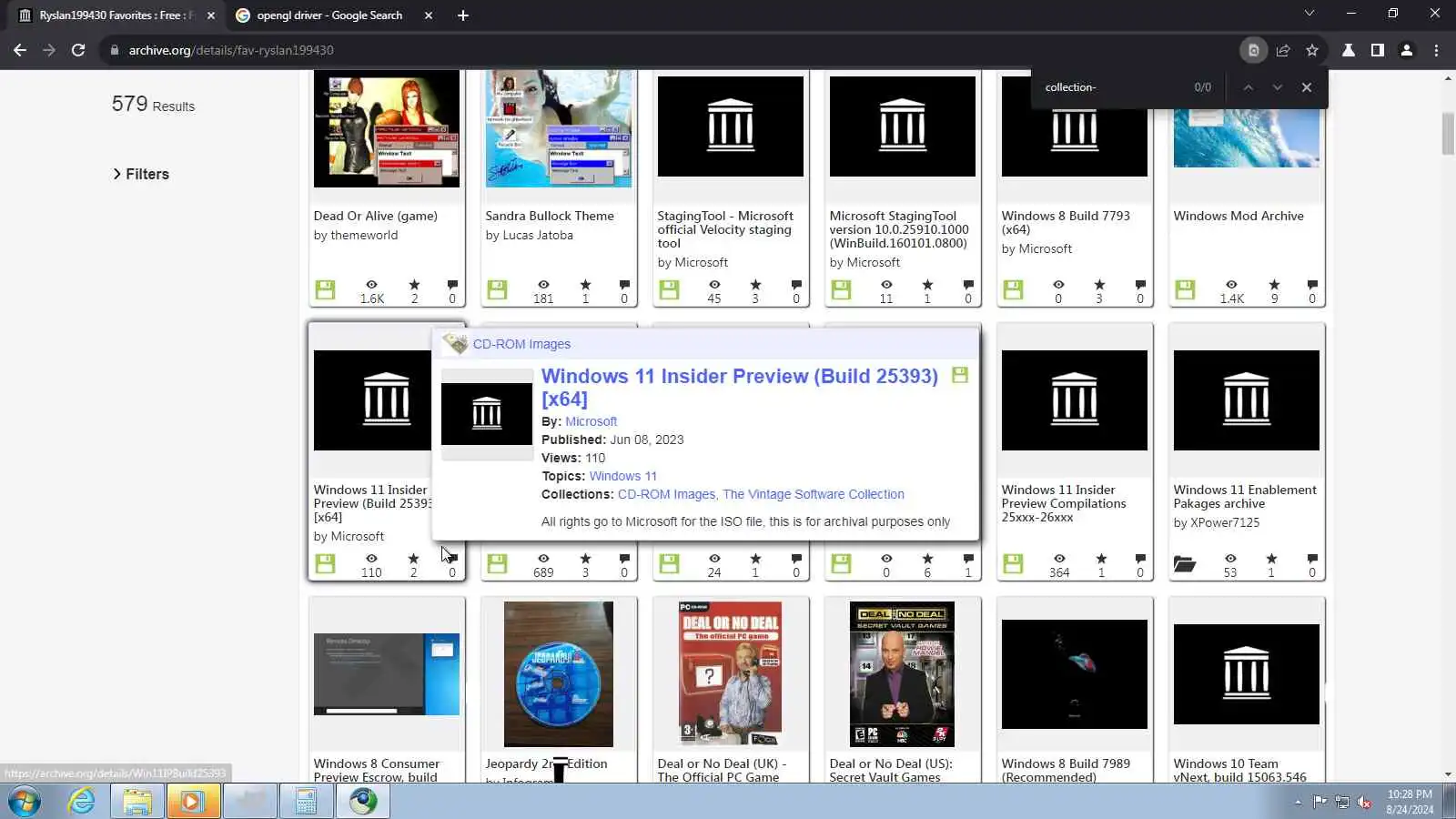
Task: Open the Chrome three-dot menu
Action: click(1437, 50)
